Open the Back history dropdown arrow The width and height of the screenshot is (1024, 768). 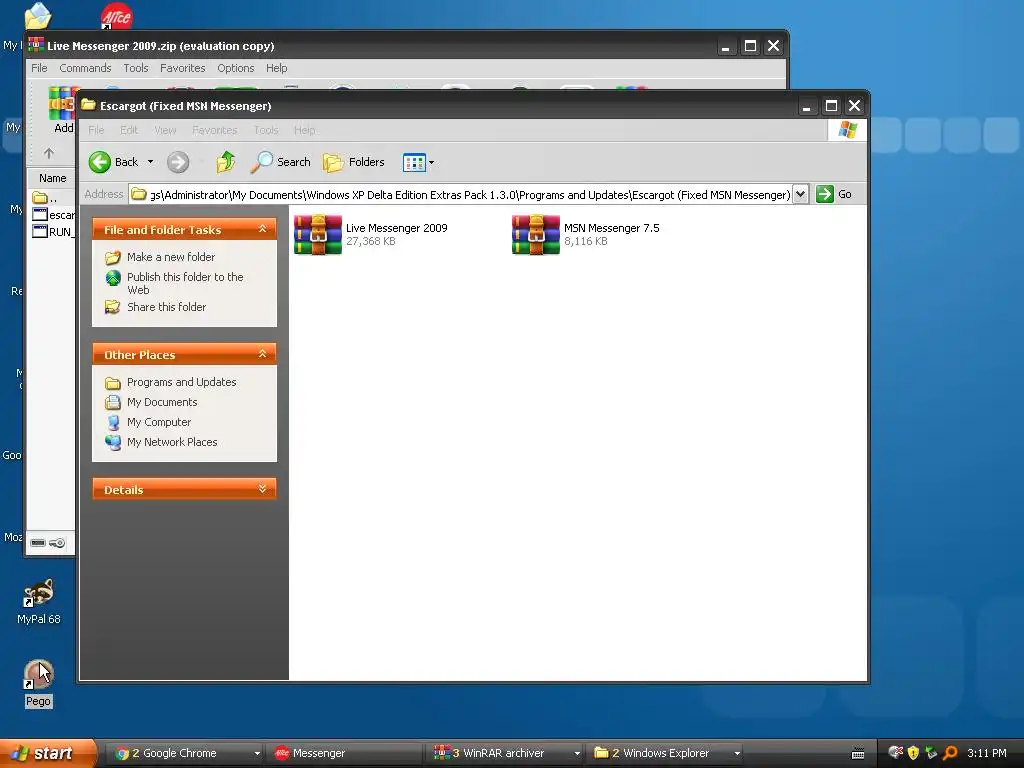[150, 162]
